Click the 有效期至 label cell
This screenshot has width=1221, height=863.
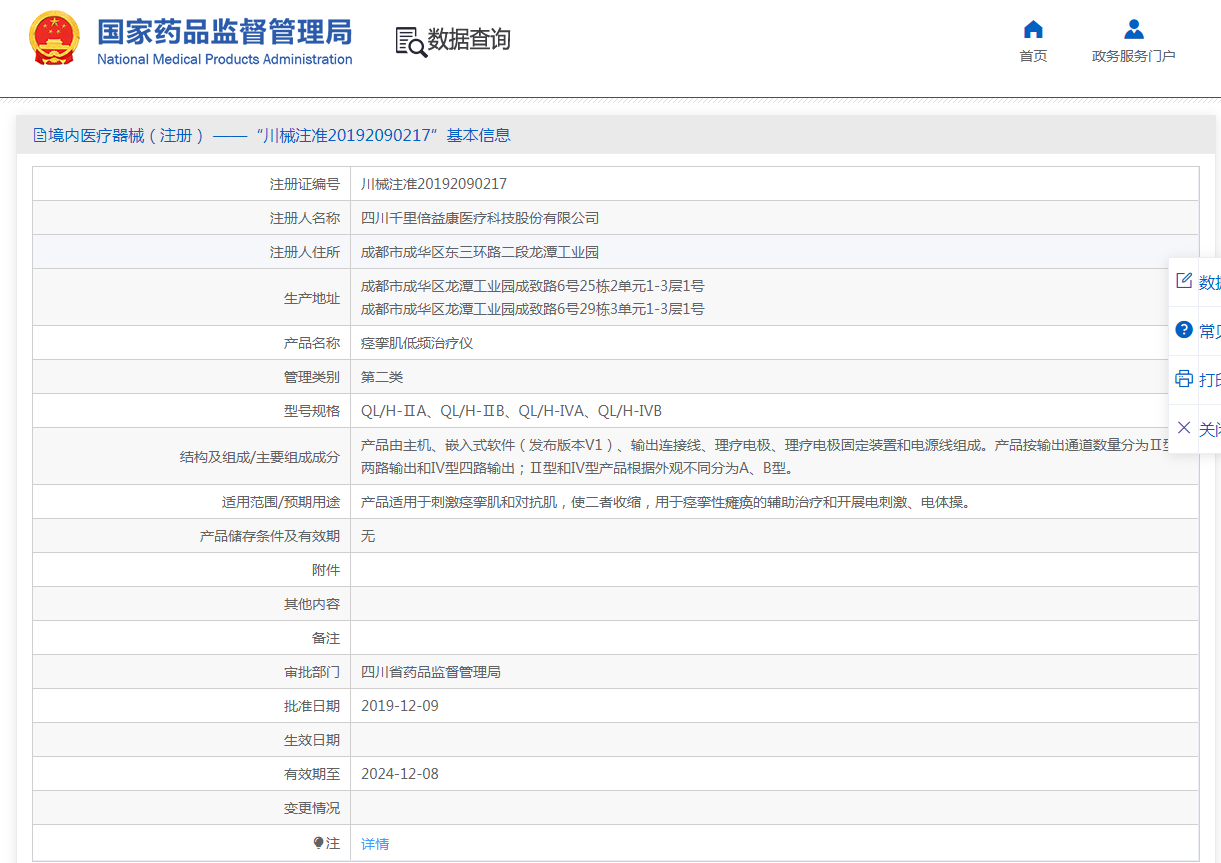192,774
